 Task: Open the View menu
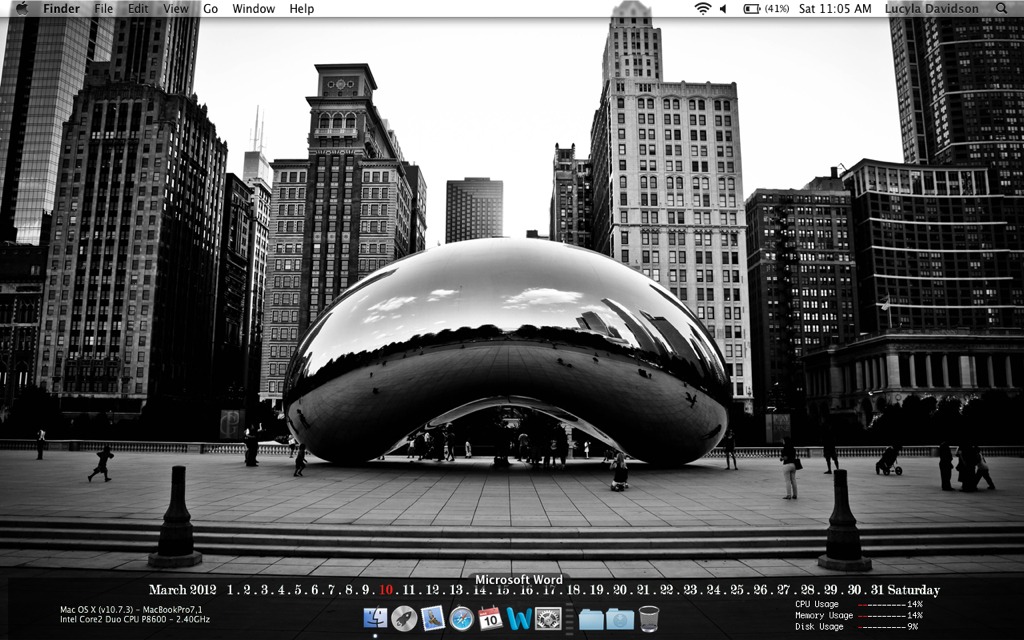pyautogui.click(x=175, y=8)
